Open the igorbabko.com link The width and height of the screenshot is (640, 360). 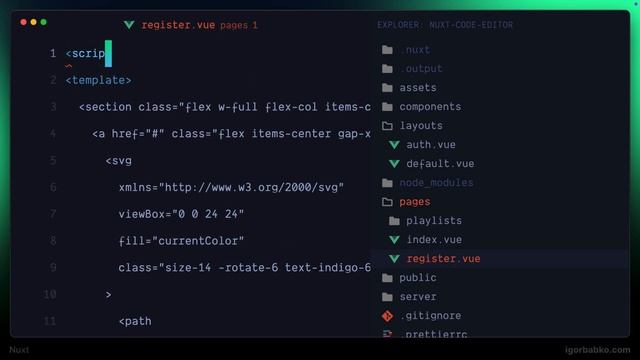[x=598, y=350]
